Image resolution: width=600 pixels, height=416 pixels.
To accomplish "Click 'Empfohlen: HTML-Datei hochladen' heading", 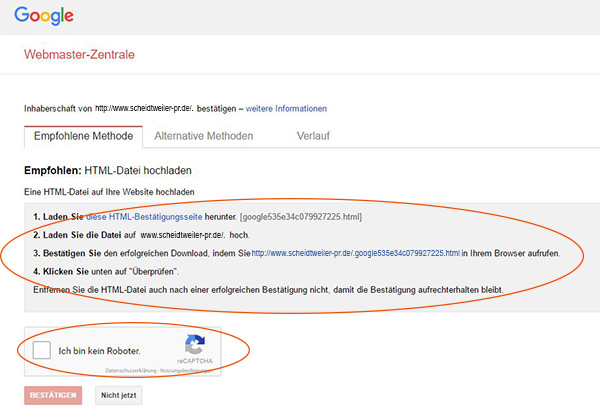I will (x=108, y=170).
